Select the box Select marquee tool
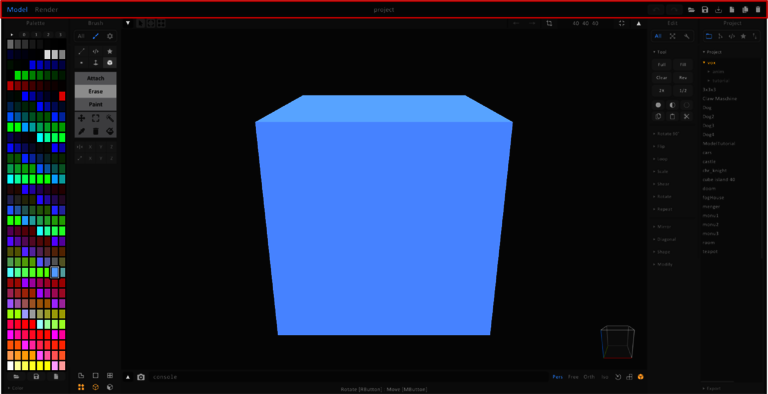The height and width of the screenshot is (394, 768). point(96,118)
